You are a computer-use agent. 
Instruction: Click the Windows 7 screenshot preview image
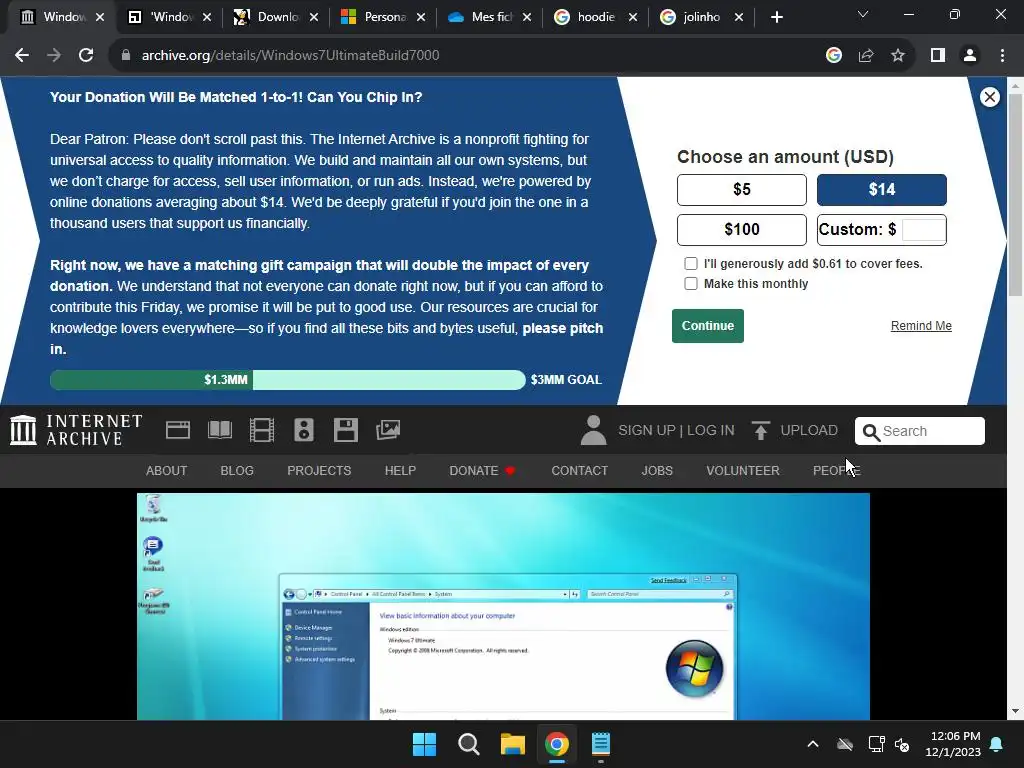[x=503, y=607]
